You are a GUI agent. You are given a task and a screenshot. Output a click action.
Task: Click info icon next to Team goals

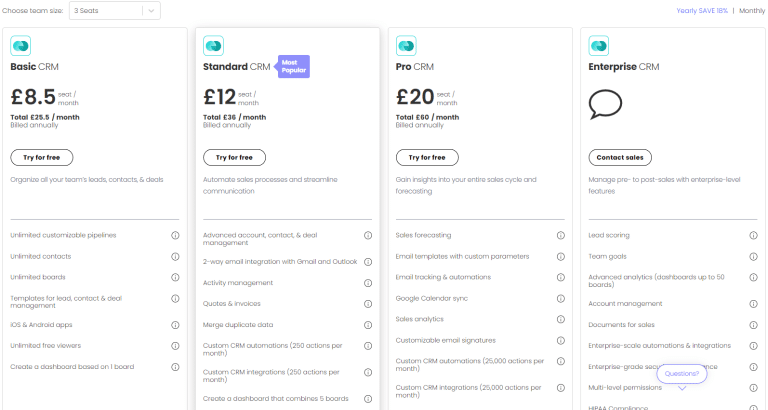[753, 257]
